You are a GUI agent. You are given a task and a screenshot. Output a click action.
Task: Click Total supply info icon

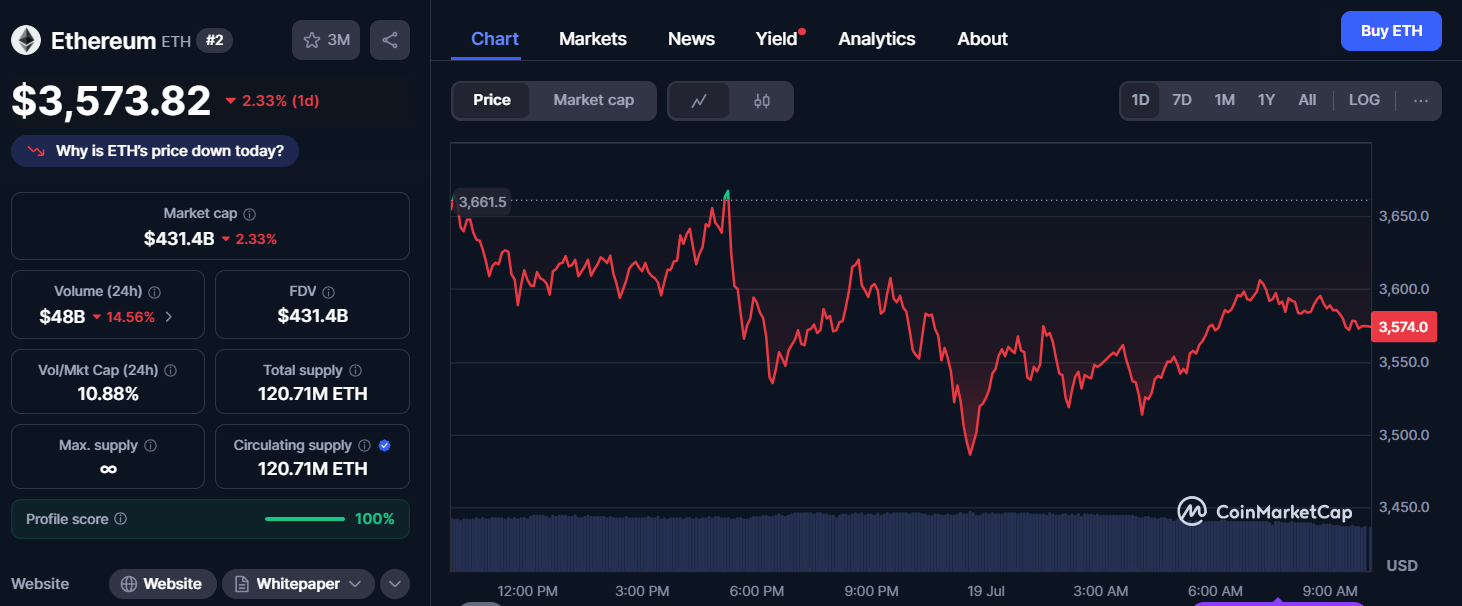[x=356, y=371]
